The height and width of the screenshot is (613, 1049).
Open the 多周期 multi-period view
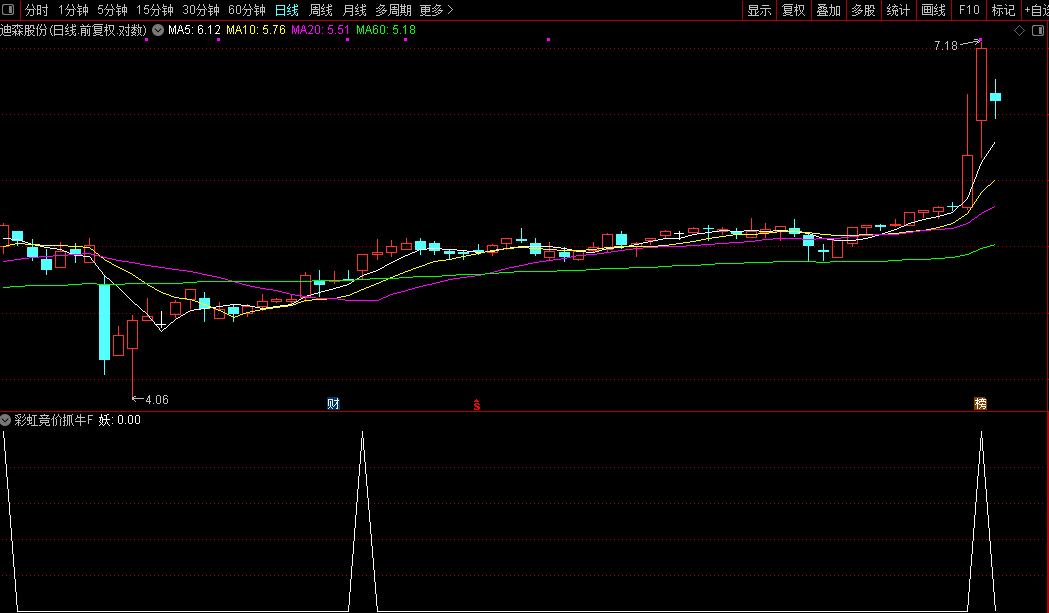[393, 10]
